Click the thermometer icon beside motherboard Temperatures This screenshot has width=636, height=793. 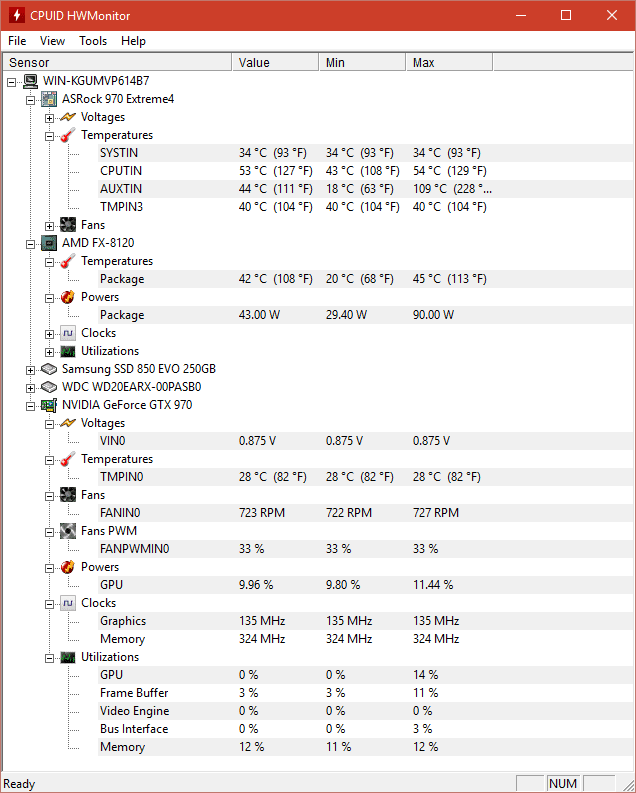68,135
